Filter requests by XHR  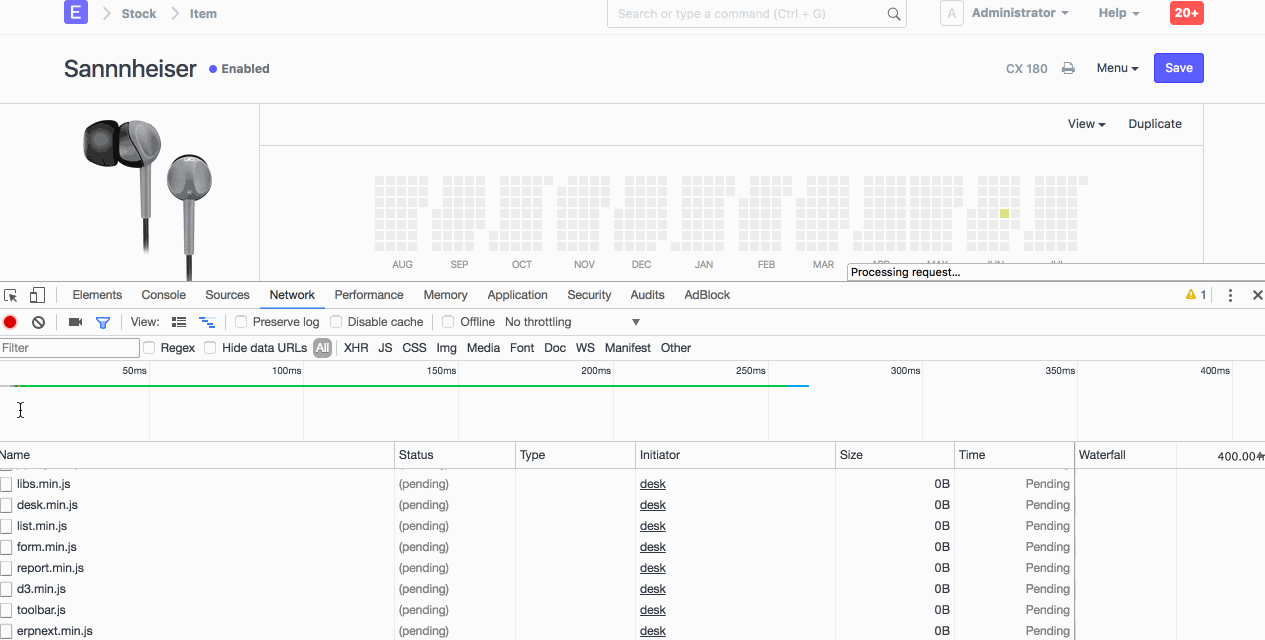tap(356, 348)
